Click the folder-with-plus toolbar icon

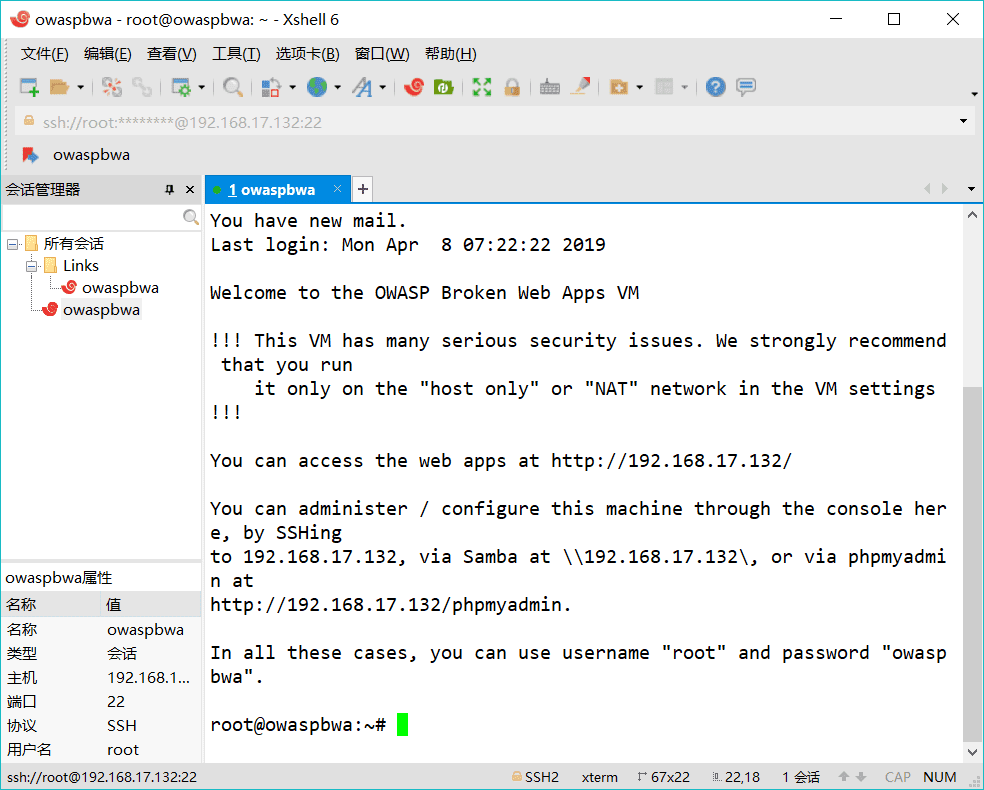tap(619, 87)
